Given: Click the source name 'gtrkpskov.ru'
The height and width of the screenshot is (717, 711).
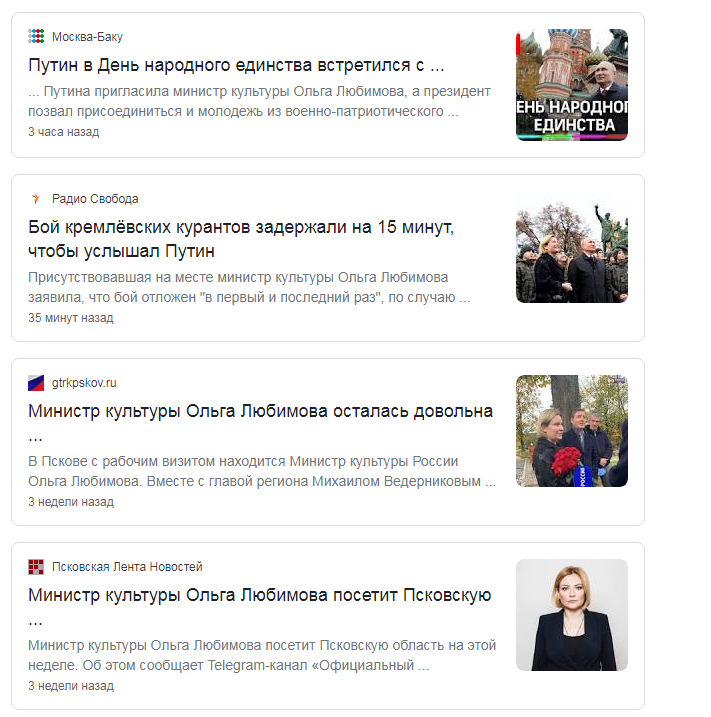Looking at the screenshot, I should [x=84, y=383].
